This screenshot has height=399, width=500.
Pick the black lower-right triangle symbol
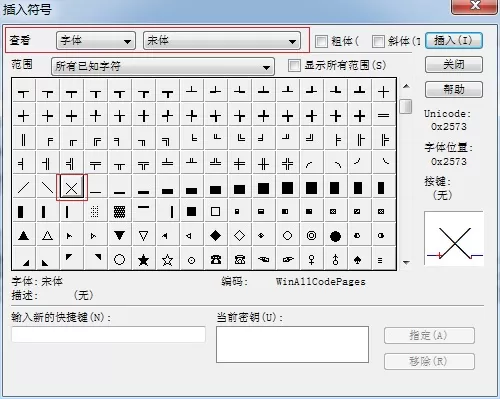[24, 259]
